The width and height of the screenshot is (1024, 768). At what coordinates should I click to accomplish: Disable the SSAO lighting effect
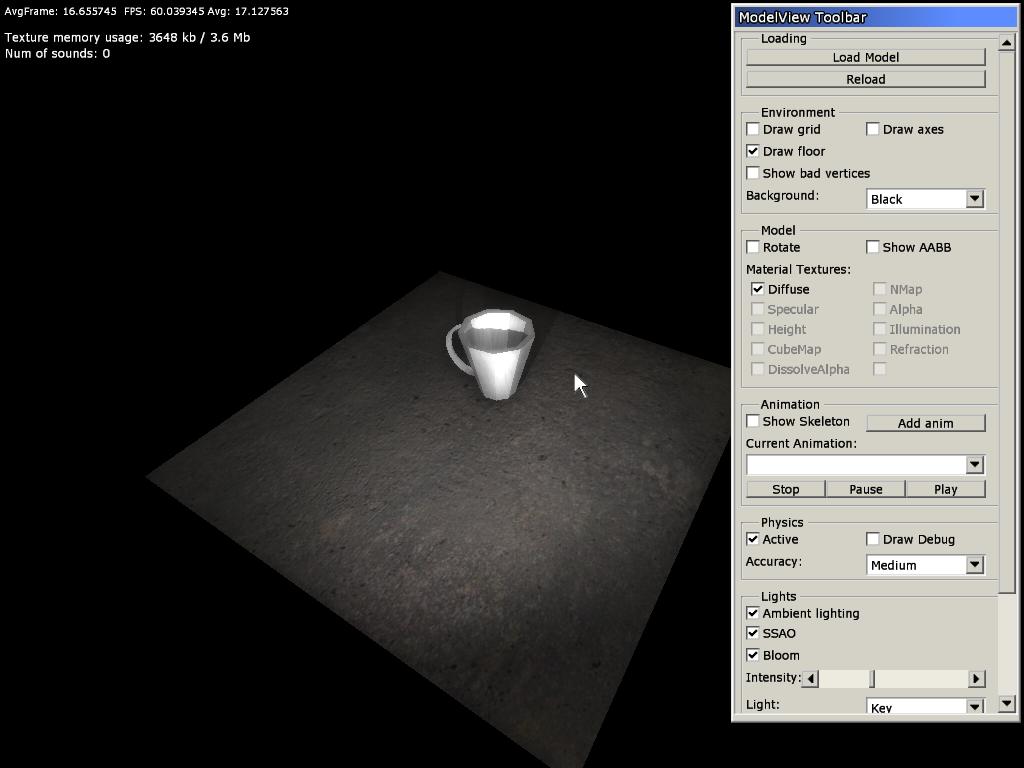[753, 633]
